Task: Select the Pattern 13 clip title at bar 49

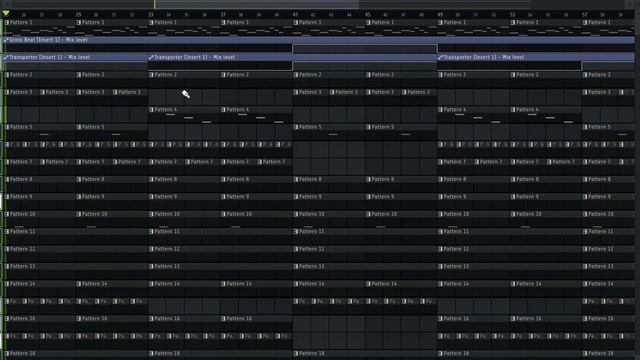Action: pyautogui.click(x=456, y=266)
